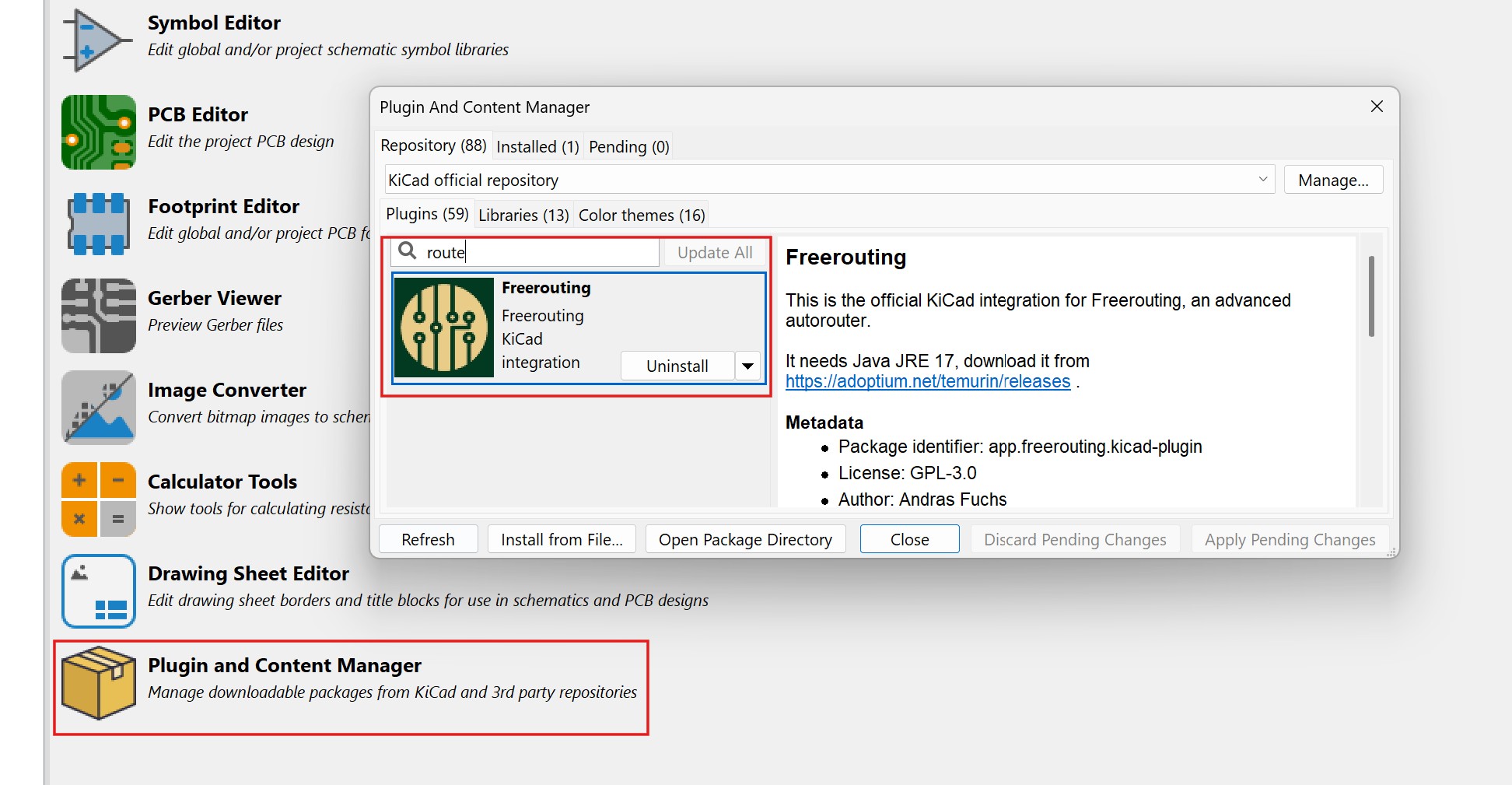
Task: Click the Refresh button
Action: (428, 539)
